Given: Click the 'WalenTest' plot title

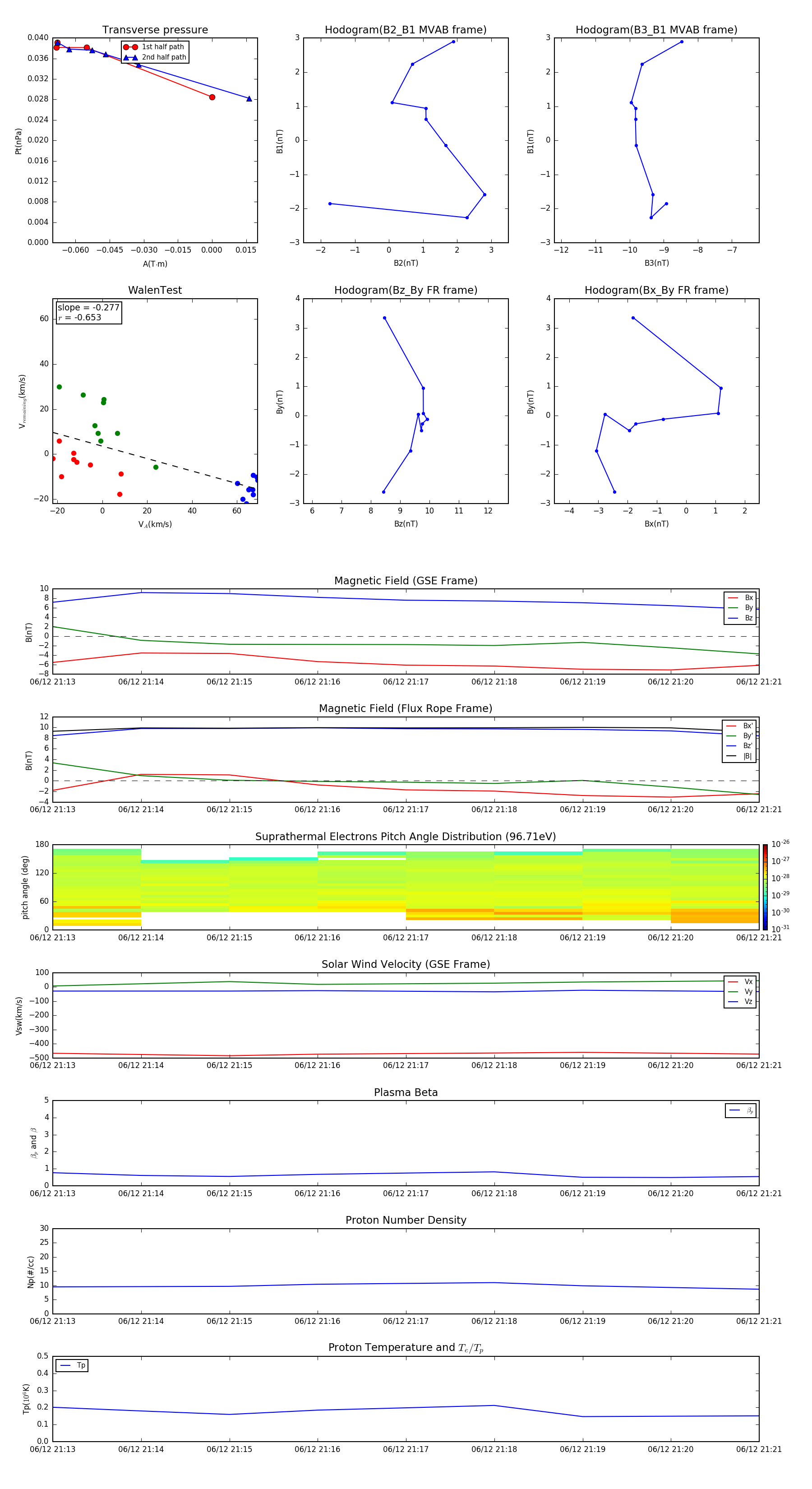Looking at the screenshot, I should 155,290.
